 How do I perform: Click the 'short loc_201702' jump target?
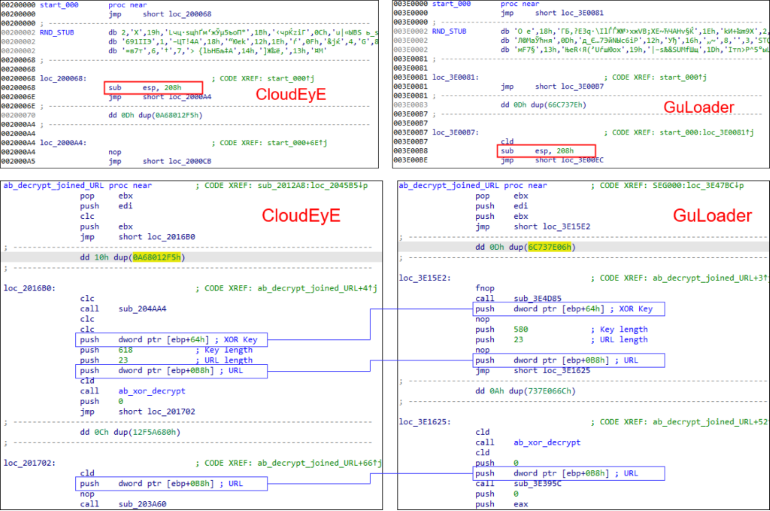coord(157,411)
